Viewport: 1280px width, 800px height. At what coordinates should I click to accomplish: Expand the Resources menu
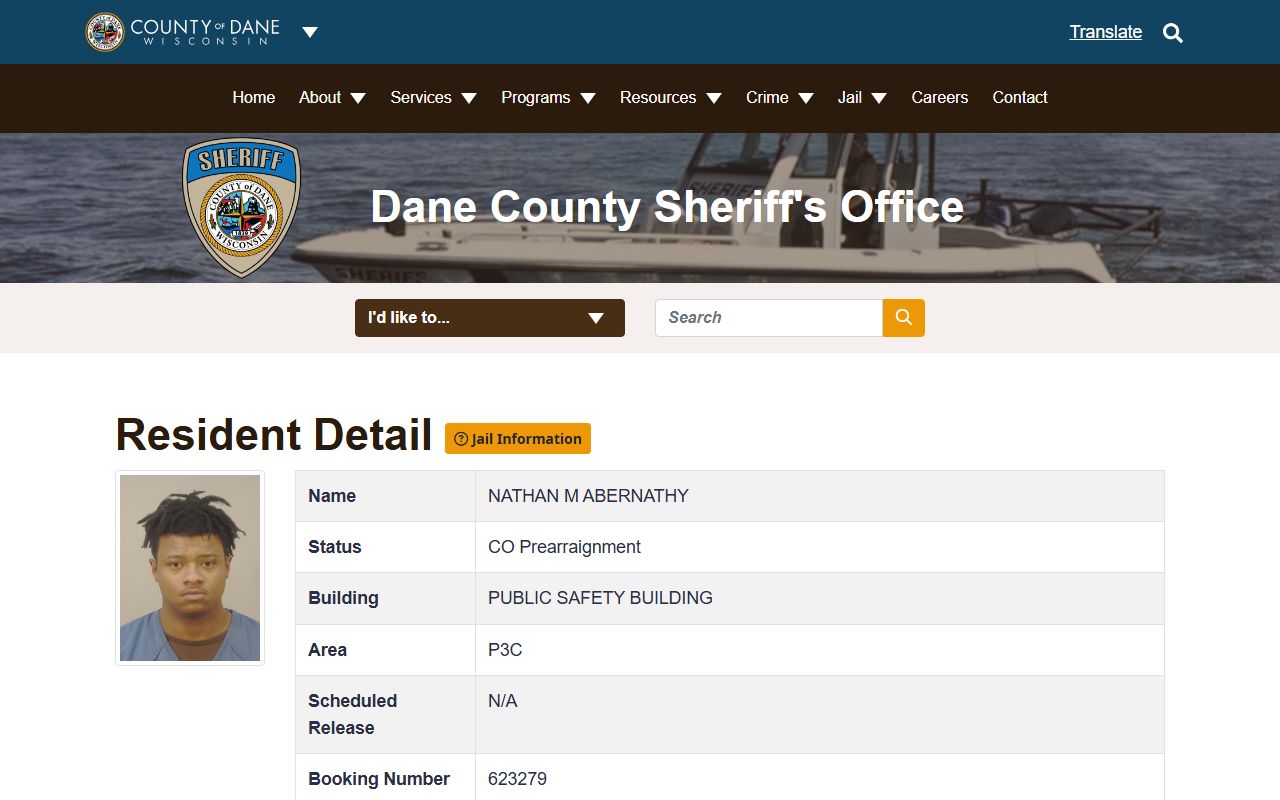tap(670, 98)
